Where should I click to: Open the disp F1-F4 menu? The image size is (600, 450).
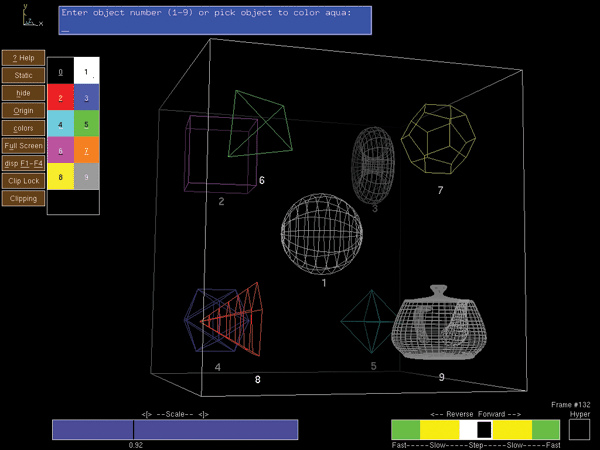pos(23,163)
